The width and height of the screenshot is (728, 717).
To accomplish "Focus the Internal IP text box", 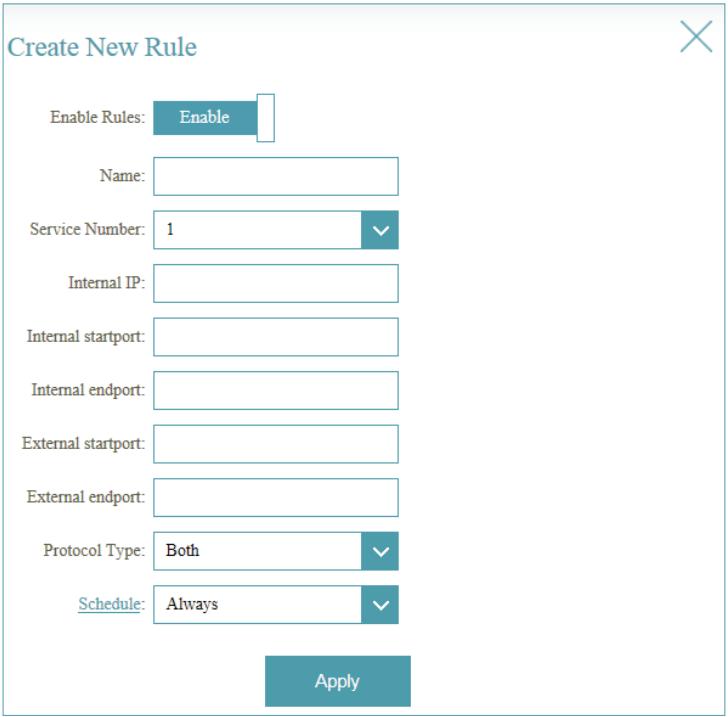I will click(x=275, y=283).
